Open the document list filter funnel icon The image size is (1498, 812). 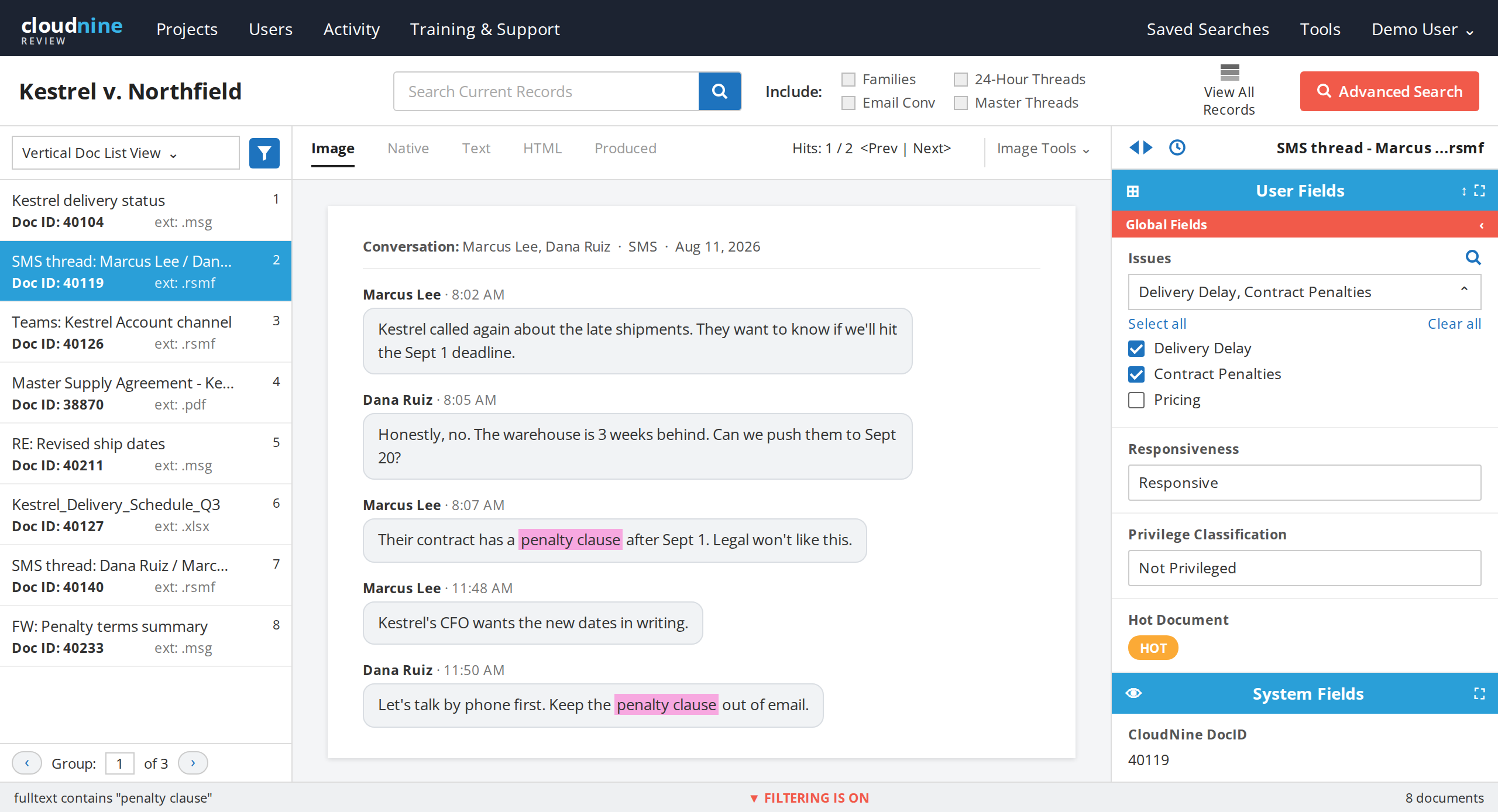[x=264, y=153]
